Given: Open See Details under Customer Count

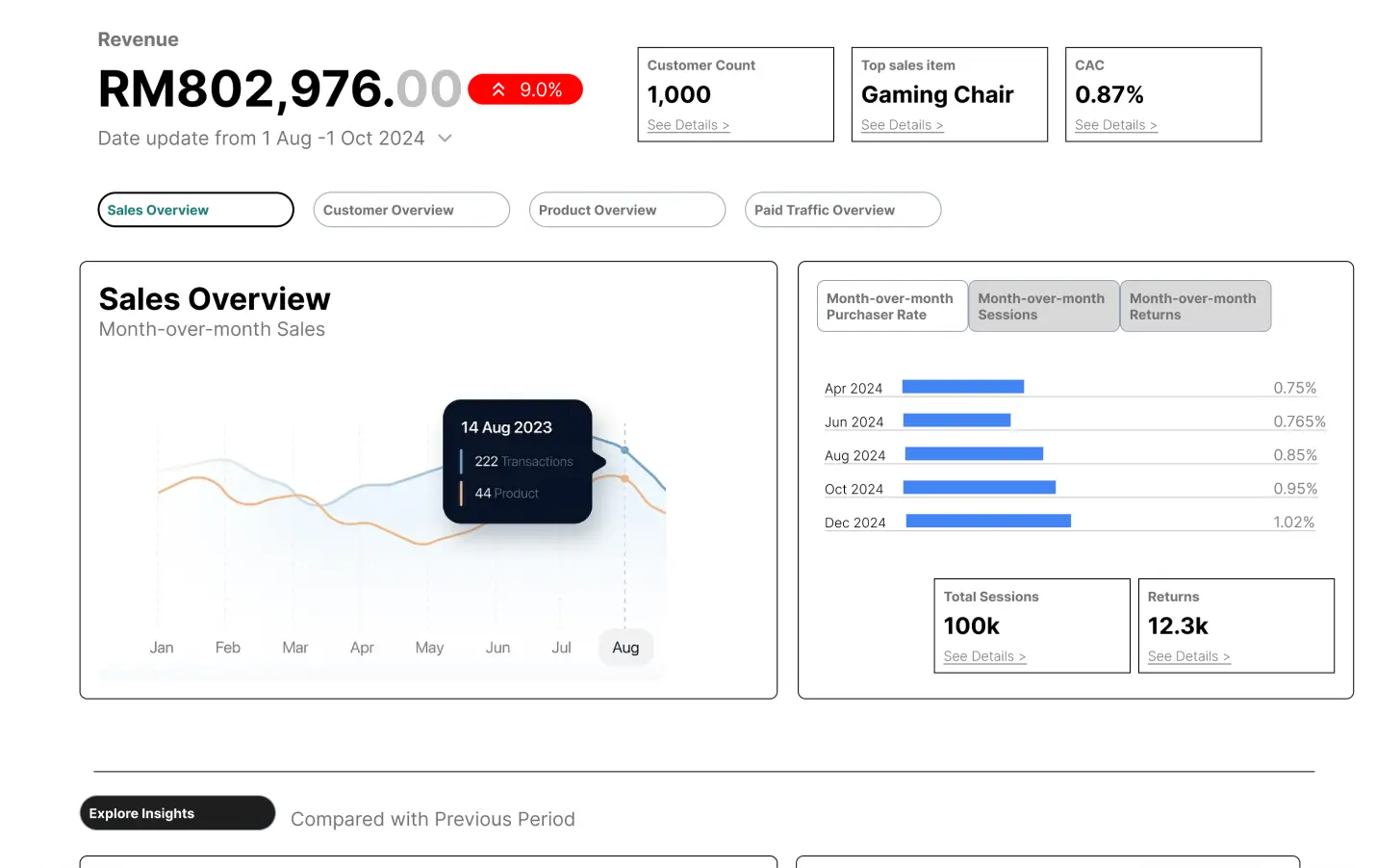Looking at the screenshot, I should pyautogui.click(x=688, y=125).
